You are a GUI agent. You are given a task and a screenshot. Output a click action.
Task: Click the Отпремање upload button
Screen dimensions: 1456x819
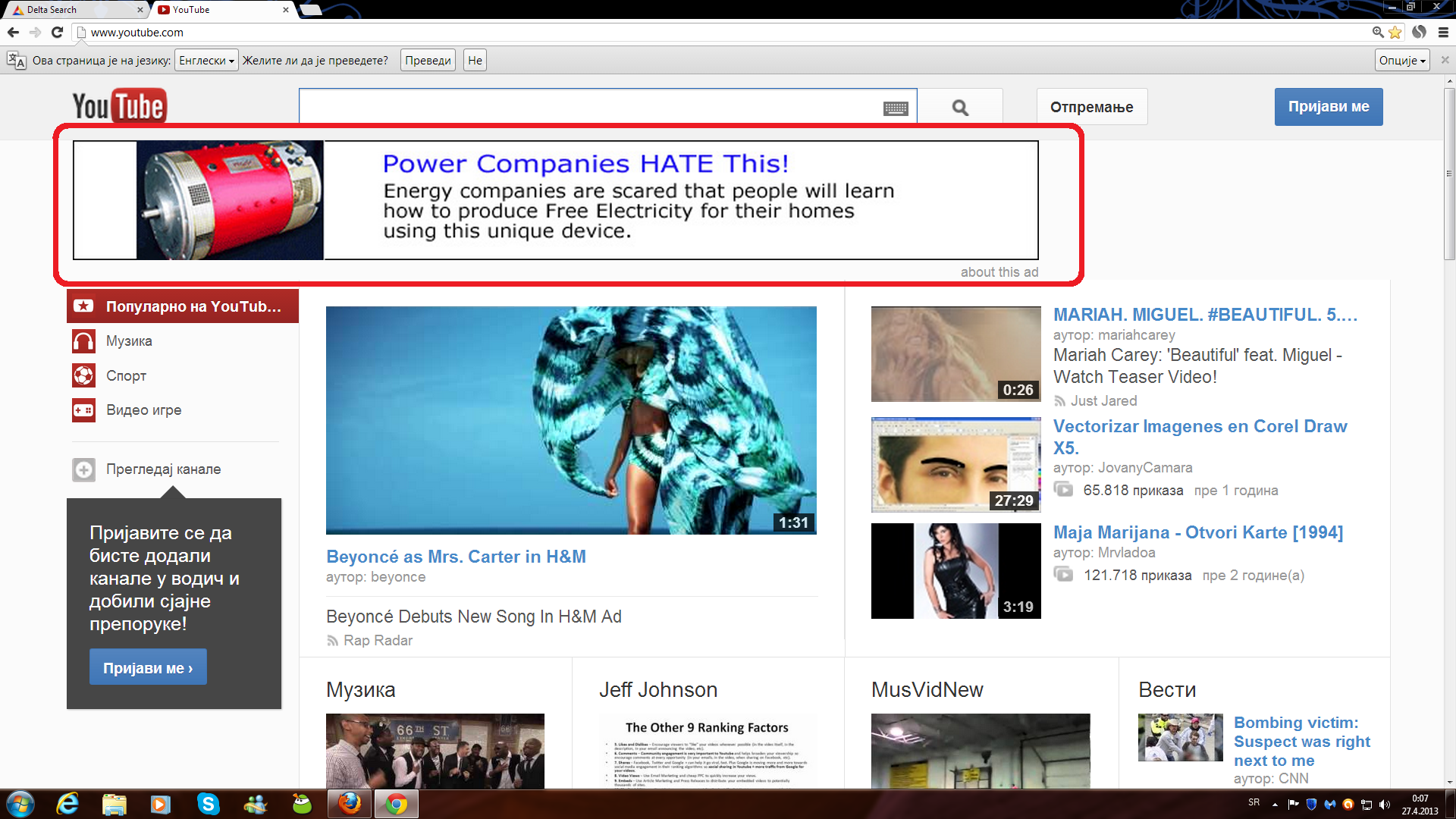(x=1091, y=107)
